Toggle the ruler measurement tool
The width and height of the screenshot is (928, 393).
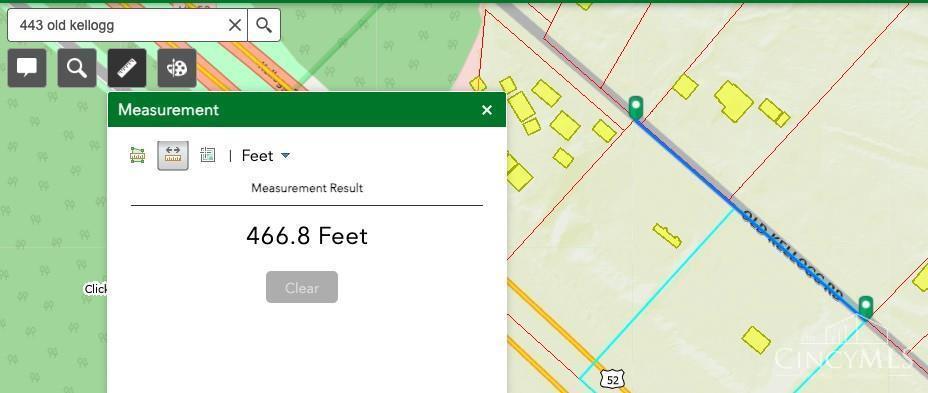pos(127,68)
